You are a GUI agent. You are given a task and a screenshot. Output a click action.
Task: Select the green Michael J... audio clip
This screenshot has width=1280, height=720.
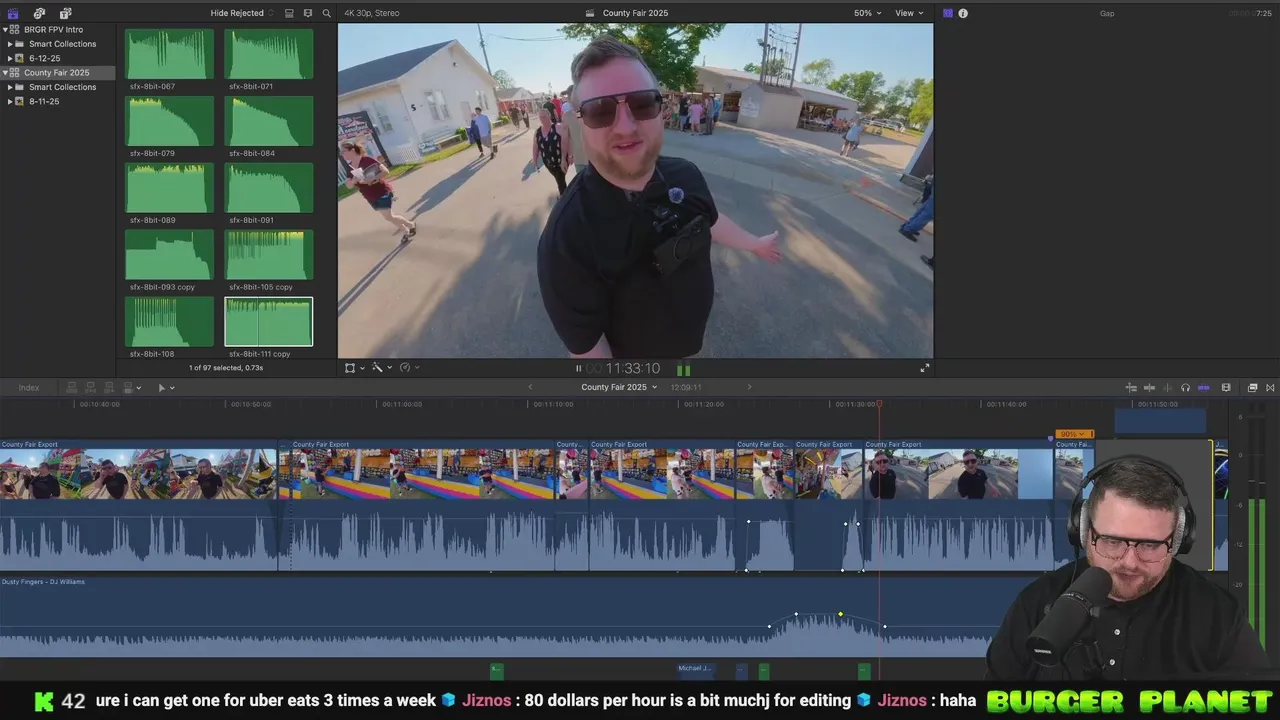[695, 669]
